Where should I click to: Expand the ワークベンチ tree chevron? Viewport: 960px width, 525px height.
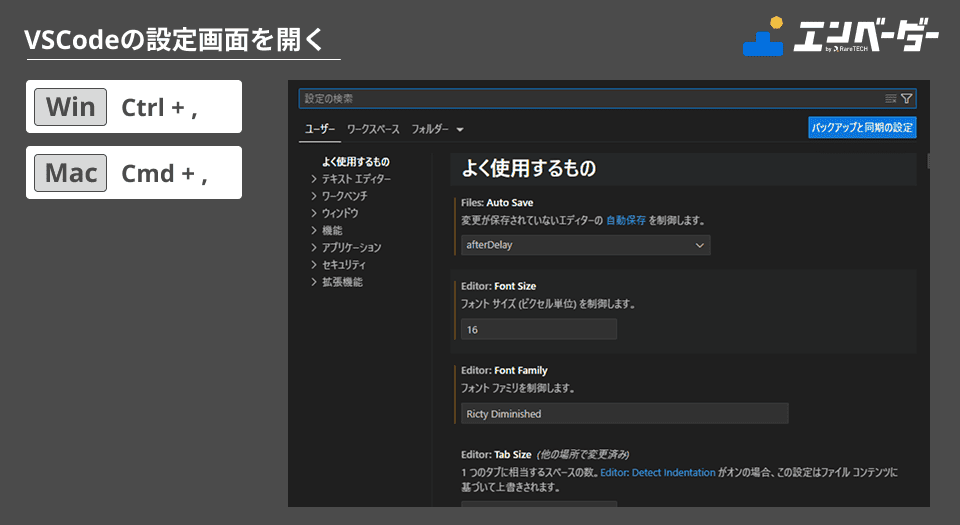[314, 196]
